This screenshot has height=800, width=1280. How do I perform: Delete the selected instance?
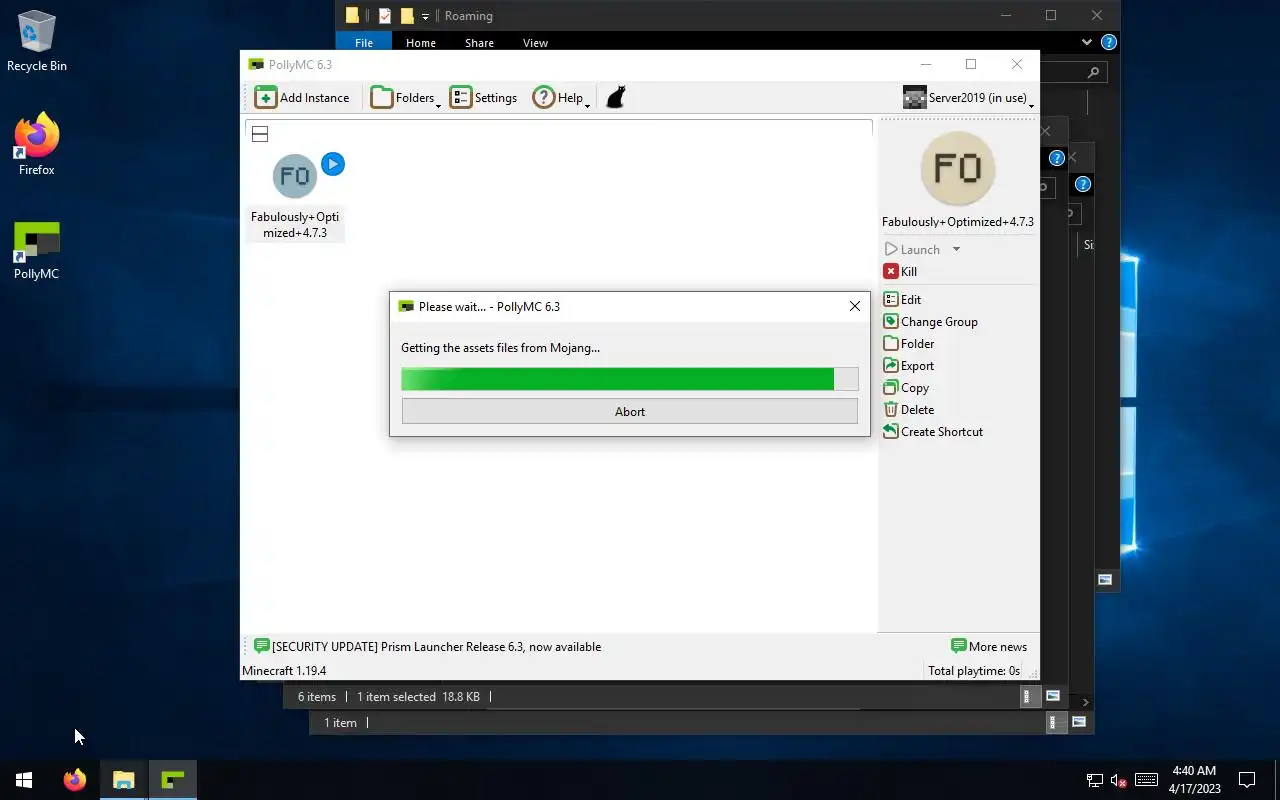[909, 409]
